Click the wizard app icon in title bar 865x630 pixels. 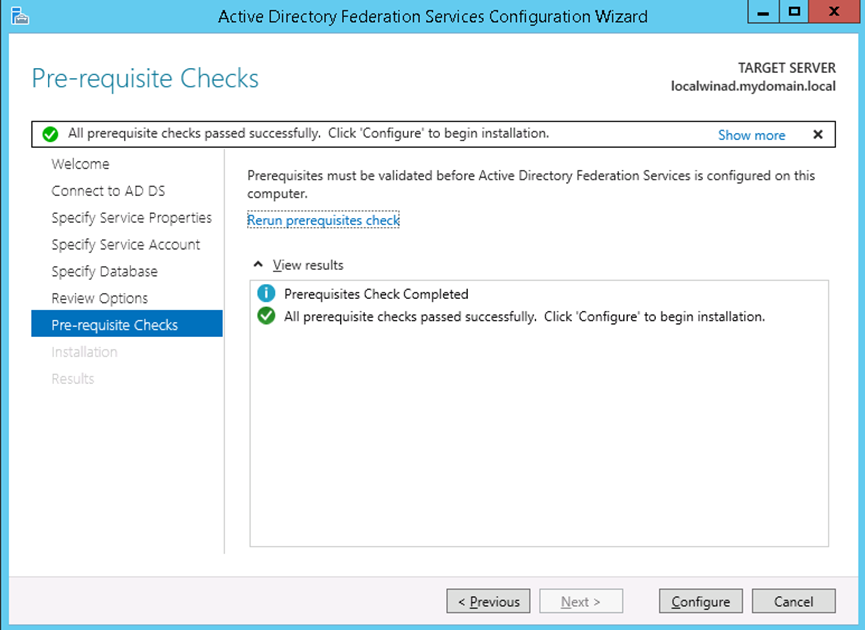16,15
